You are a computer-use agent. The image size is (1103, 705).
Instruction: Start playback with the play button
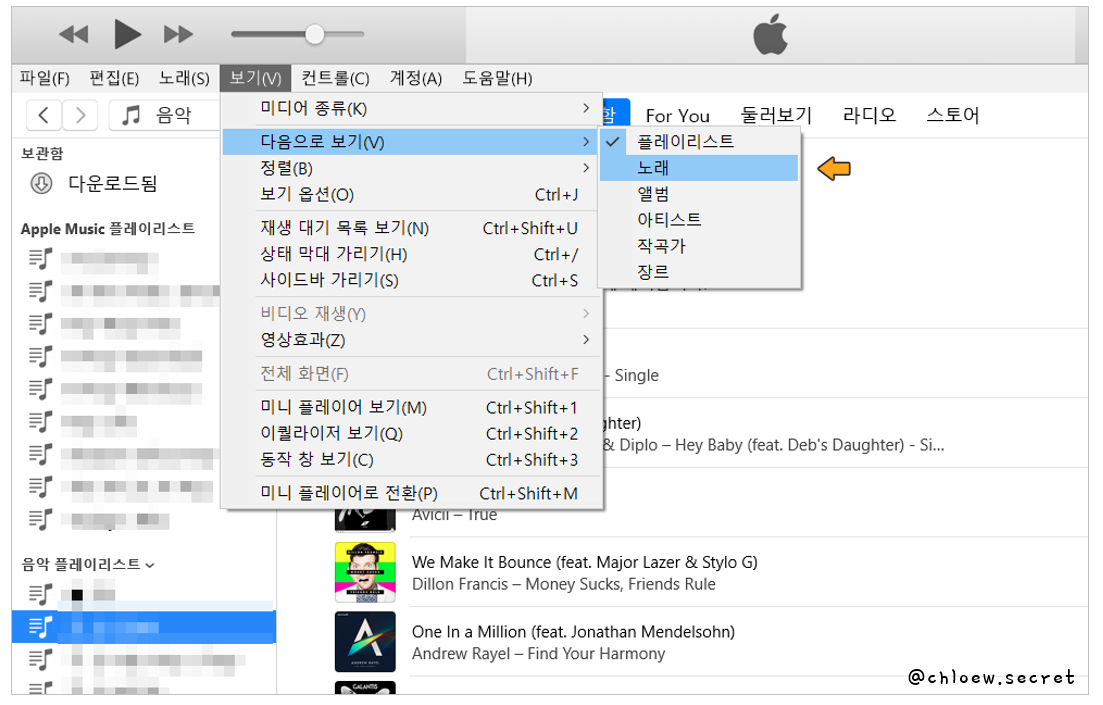click(127, 34)
